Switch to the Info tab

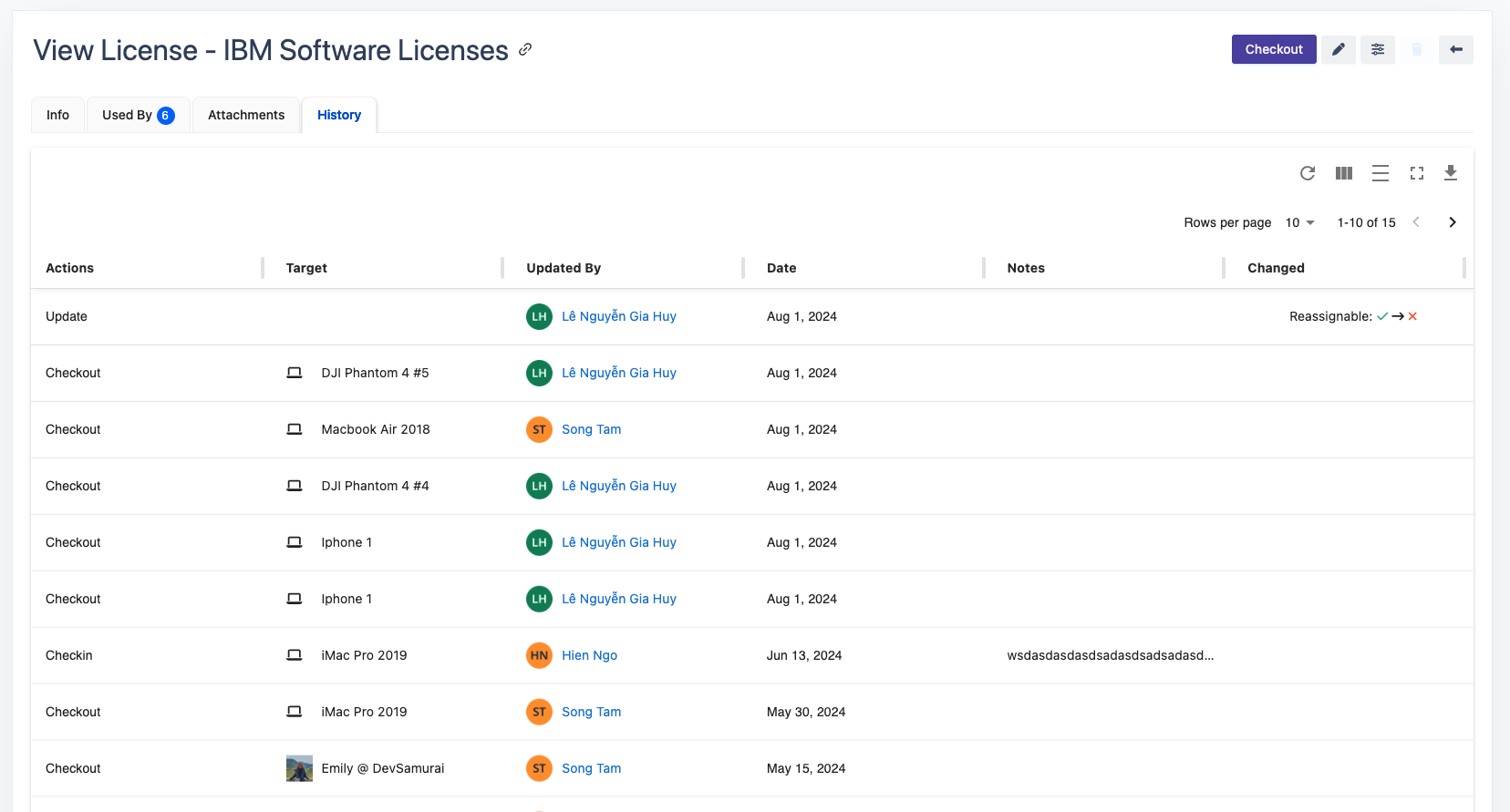(57, 115)
